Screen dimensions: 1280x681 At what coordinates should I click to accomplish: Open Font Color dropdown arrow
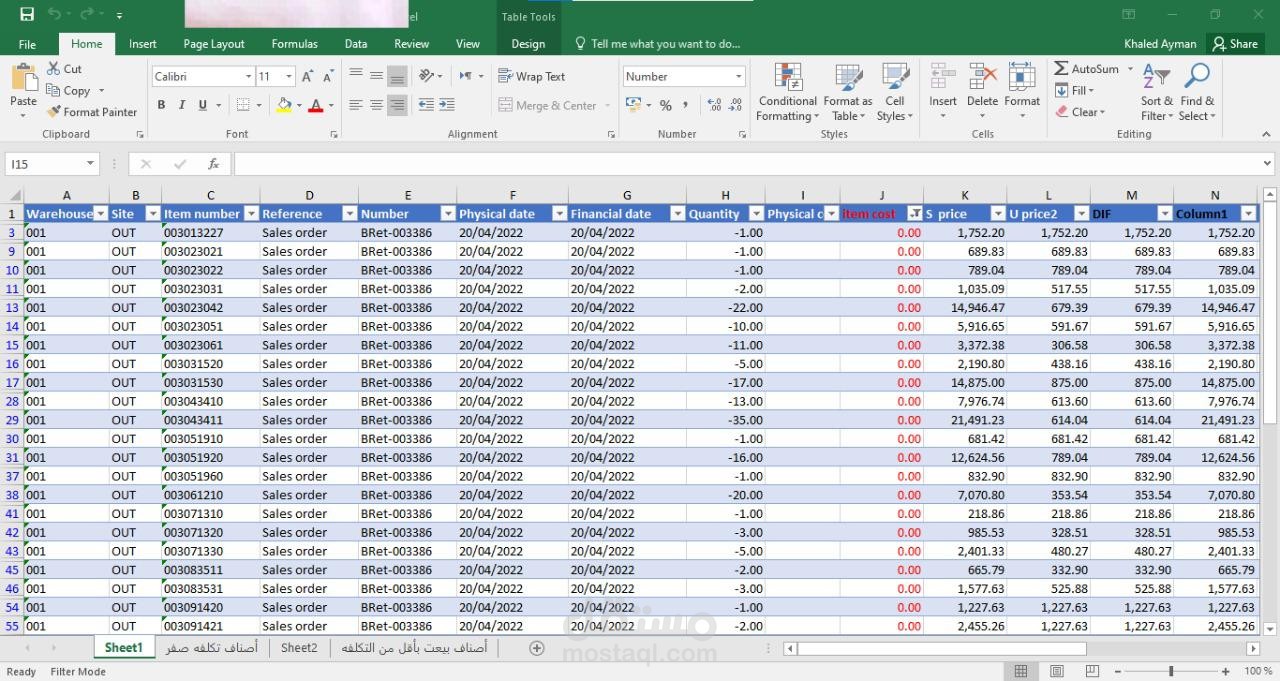331,105
